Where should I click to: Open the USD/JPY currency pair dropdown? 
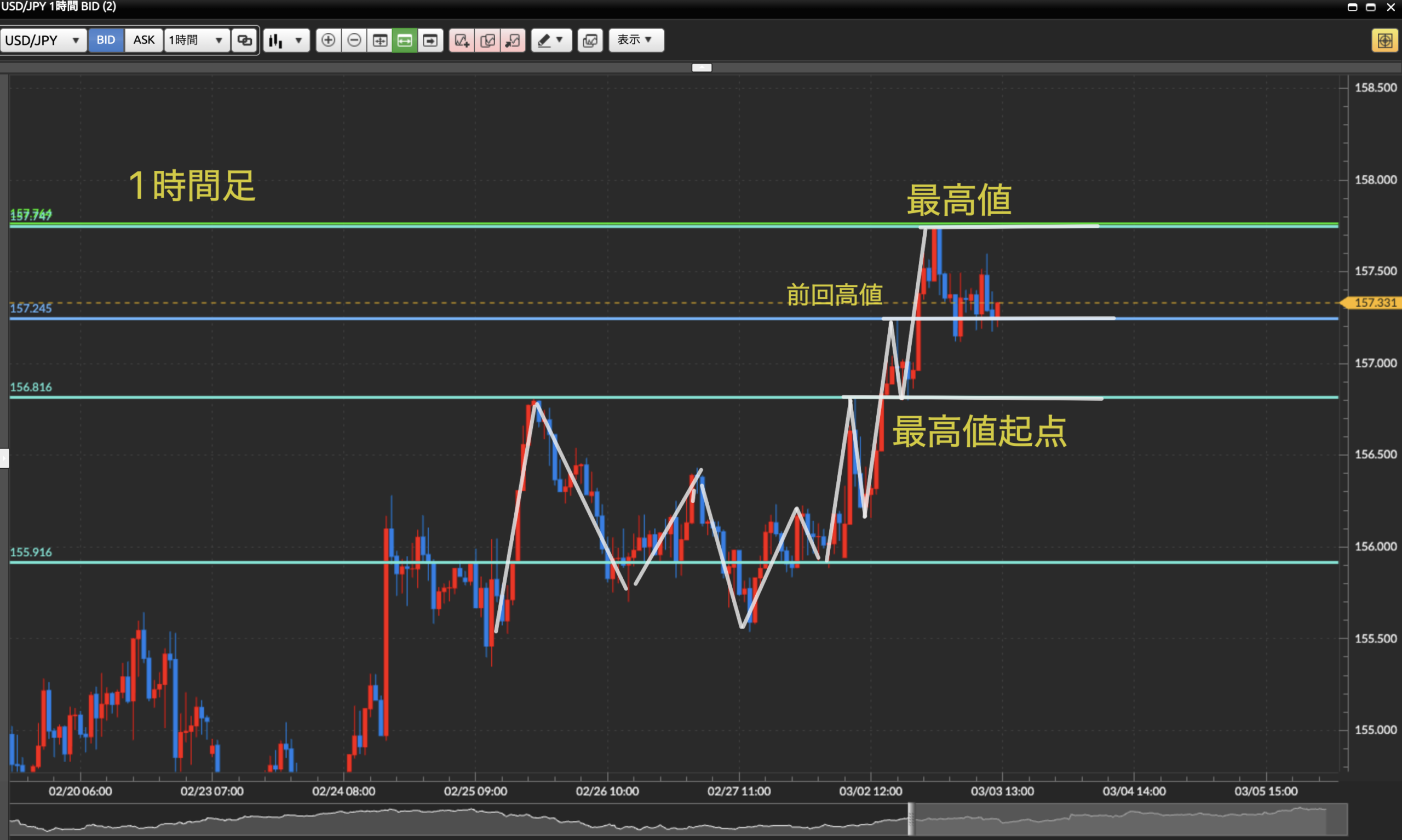[43, 40]
